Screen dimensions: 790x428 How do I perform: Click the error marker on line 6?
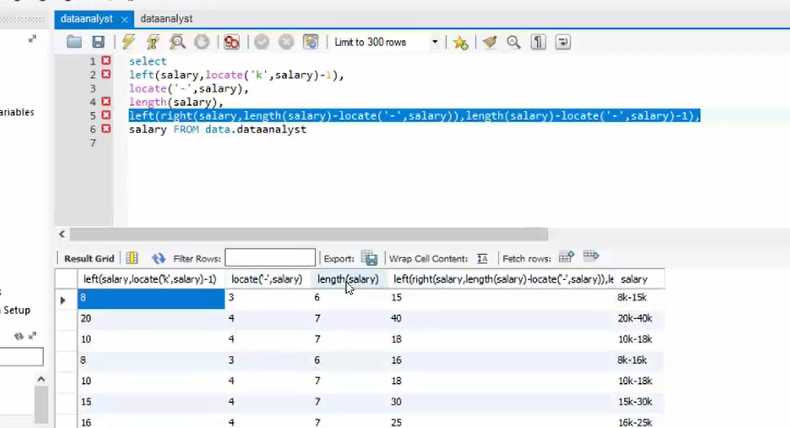point(106,129)
